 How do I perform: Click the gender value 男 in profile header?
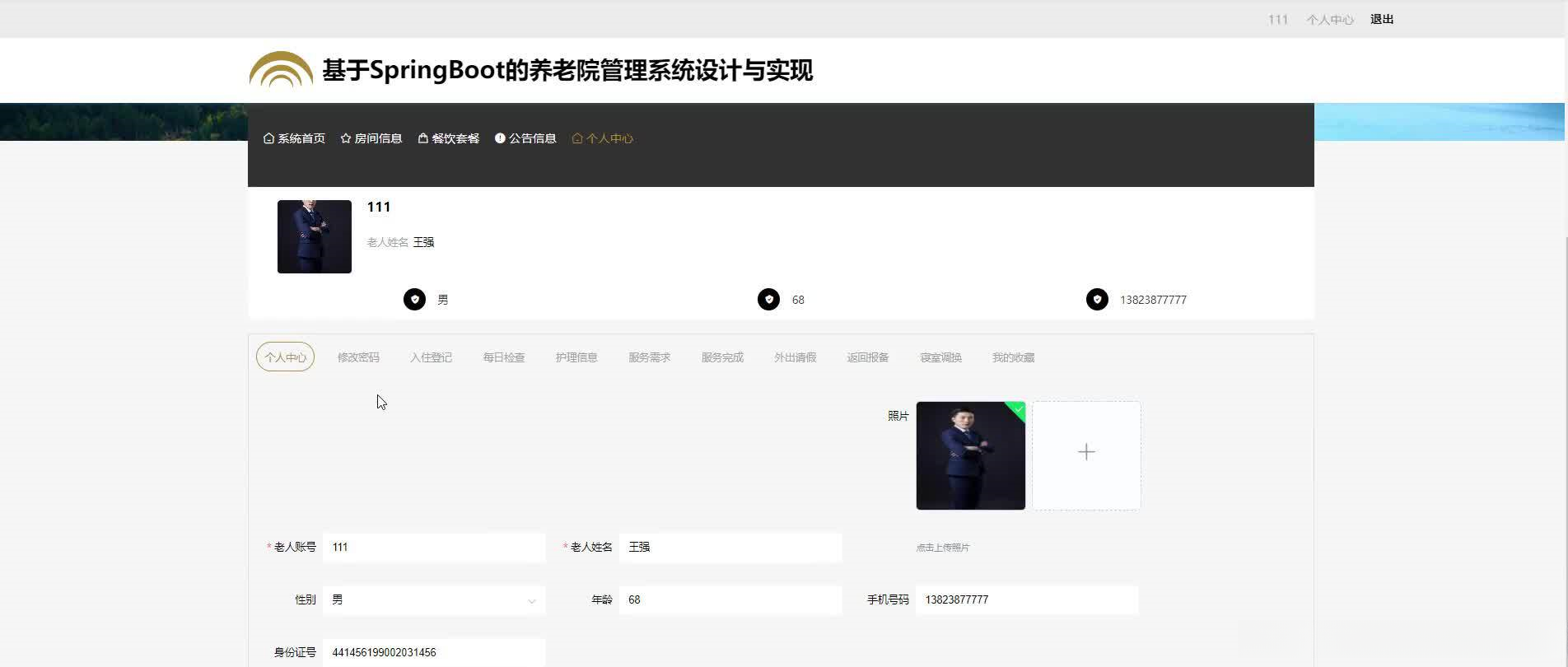tap(443, 300)
